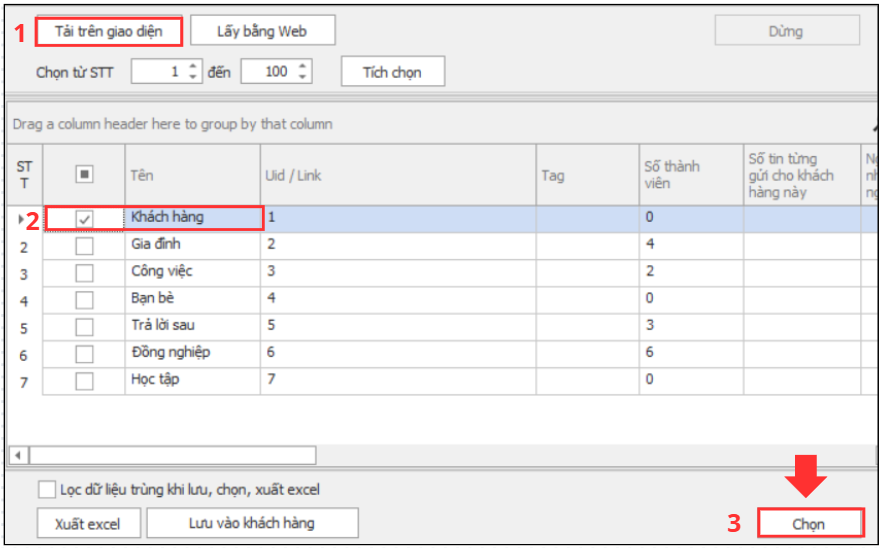Click the 'Lấy bằng Web' button
The height and width of the screenshot is (548, 883).
(262, 31)
